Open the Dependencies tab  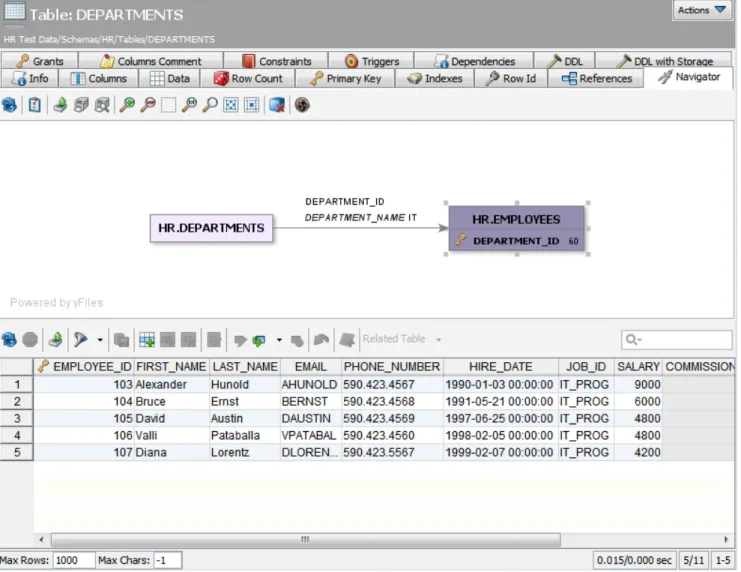tap(474, 61)
